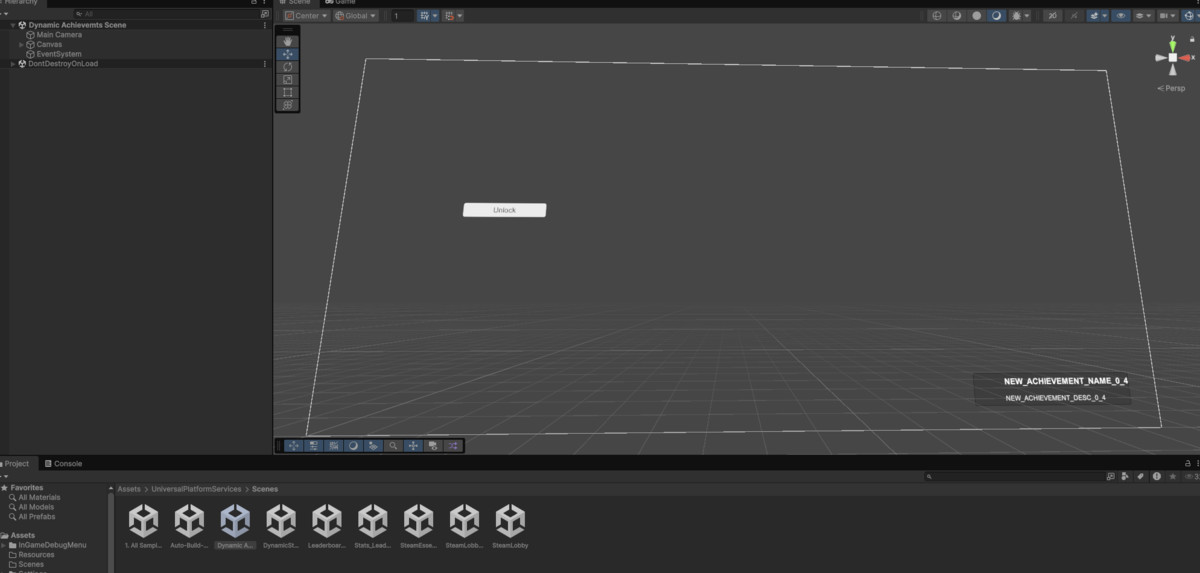Select the Scale tool

[288, 80]
